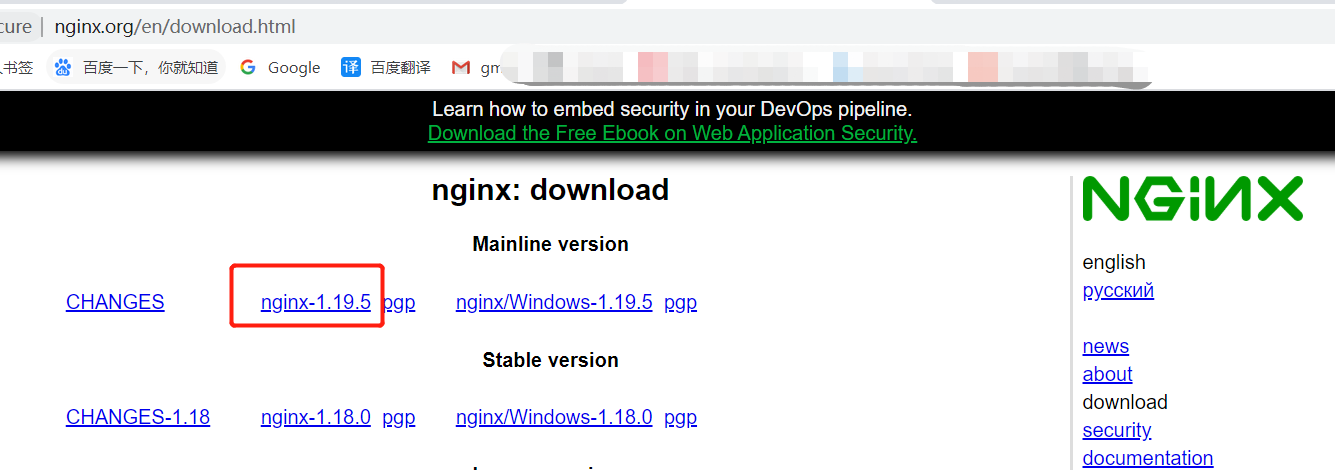Open the Gmail bookmark icon
1335x470 pixels.
tap(461, 67)
